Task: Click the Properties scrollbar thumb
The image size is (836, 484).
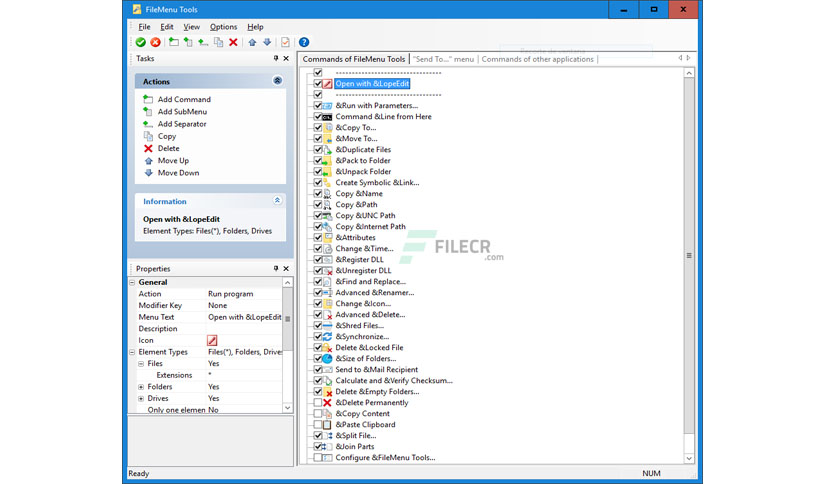Action: tap(287, 319)
